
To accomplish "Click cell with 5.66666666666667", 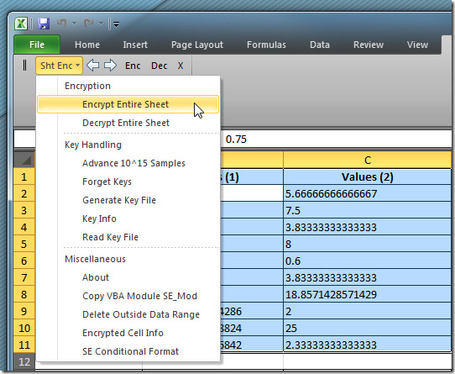I will click(x=367, y=194).
